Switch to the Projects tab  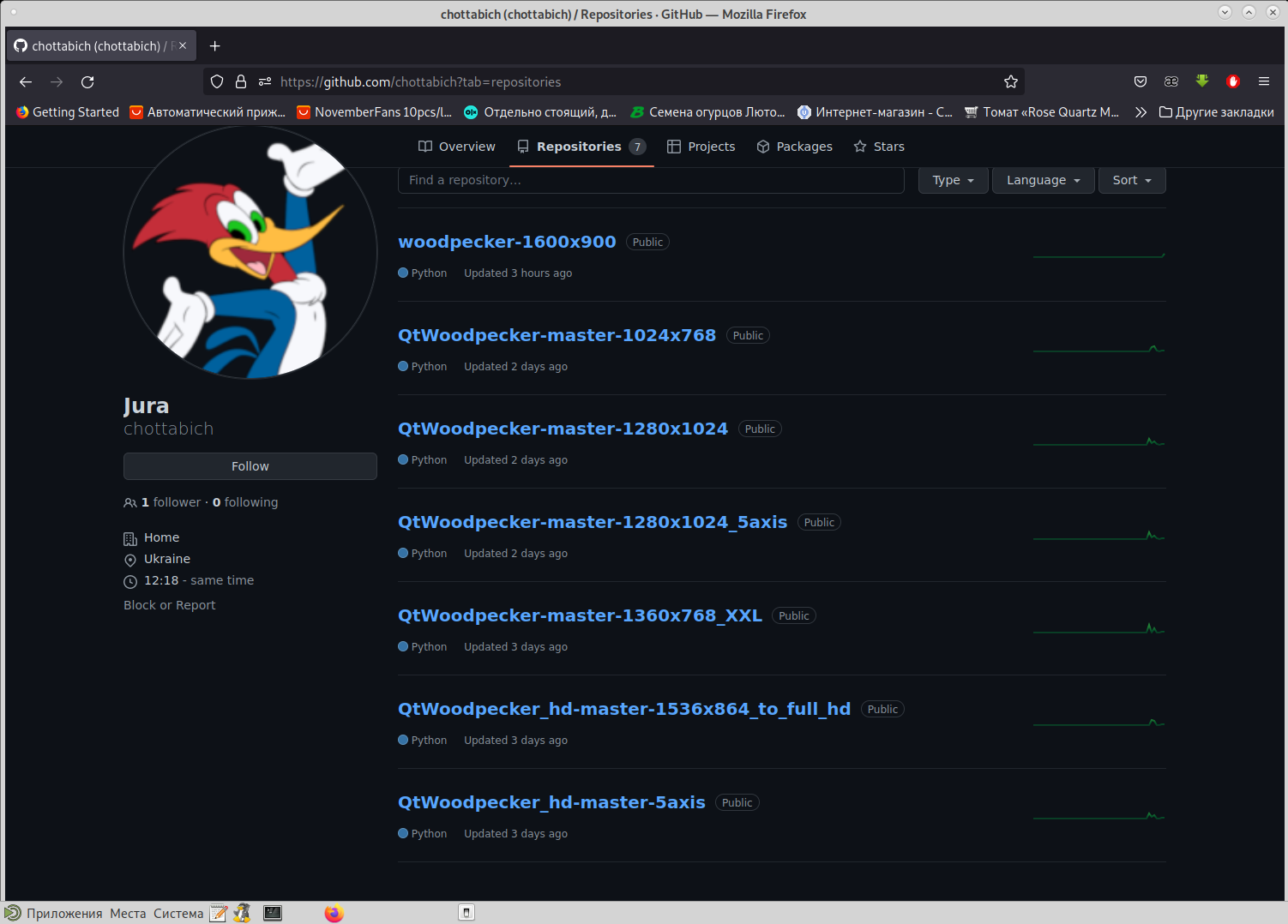coord(701,147)
